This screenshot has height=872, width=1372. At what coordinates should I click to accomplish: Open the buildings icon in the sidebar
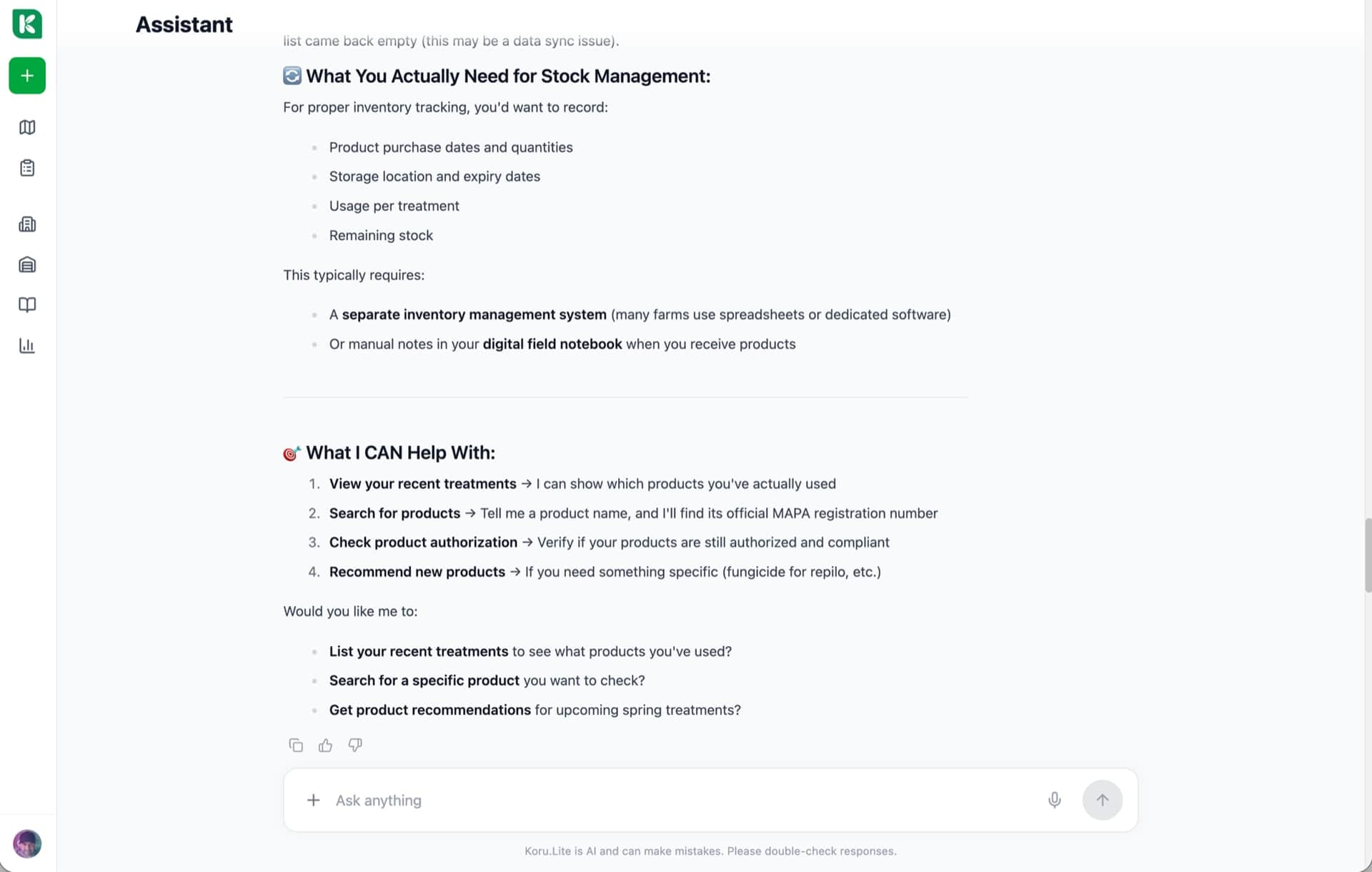(x=27, y=224)
